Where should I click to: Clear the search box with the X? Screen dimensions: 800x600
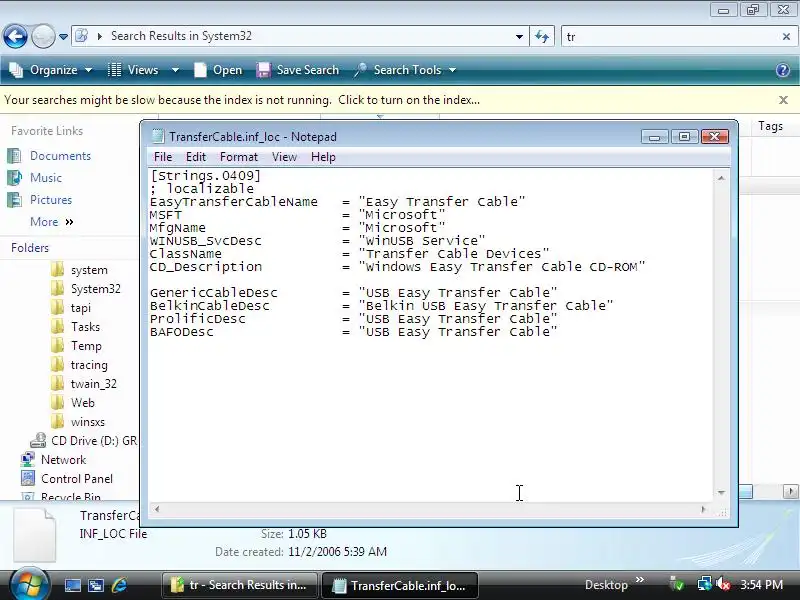click(786, 37)
